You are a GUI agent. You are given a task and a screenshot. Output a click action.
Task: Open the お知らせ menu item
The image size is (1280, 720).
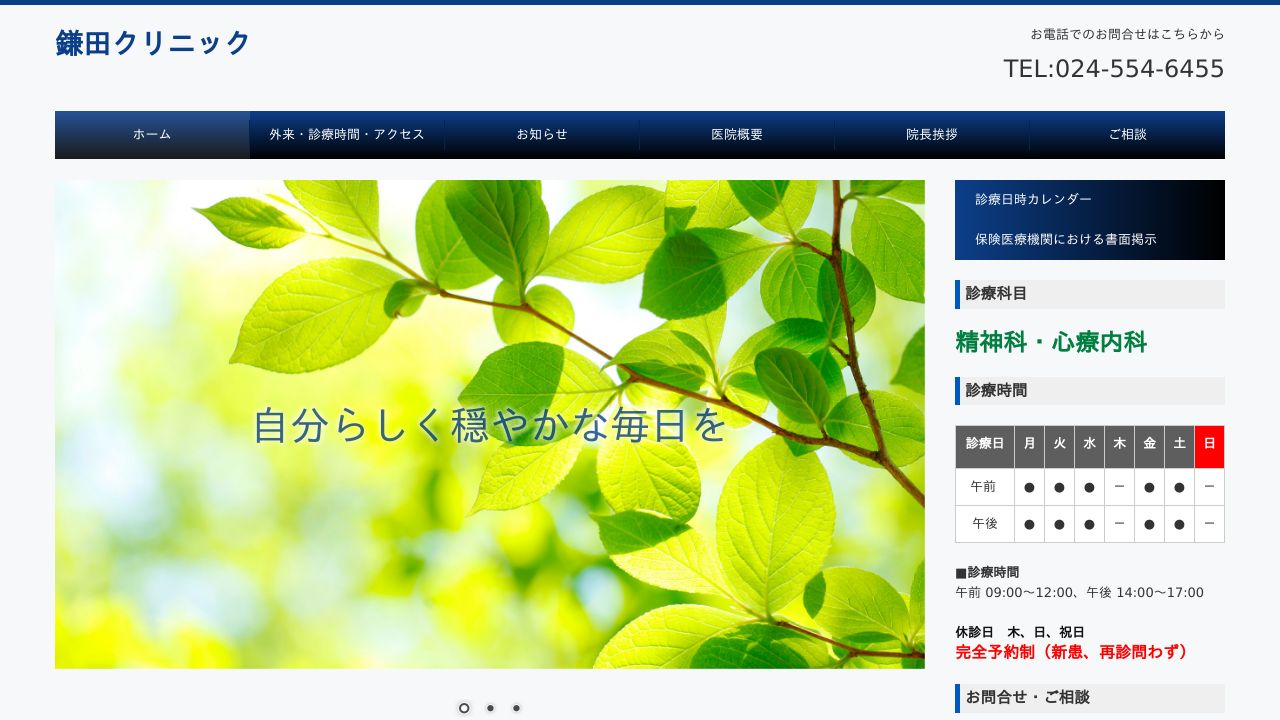click(x=540, y=134)
